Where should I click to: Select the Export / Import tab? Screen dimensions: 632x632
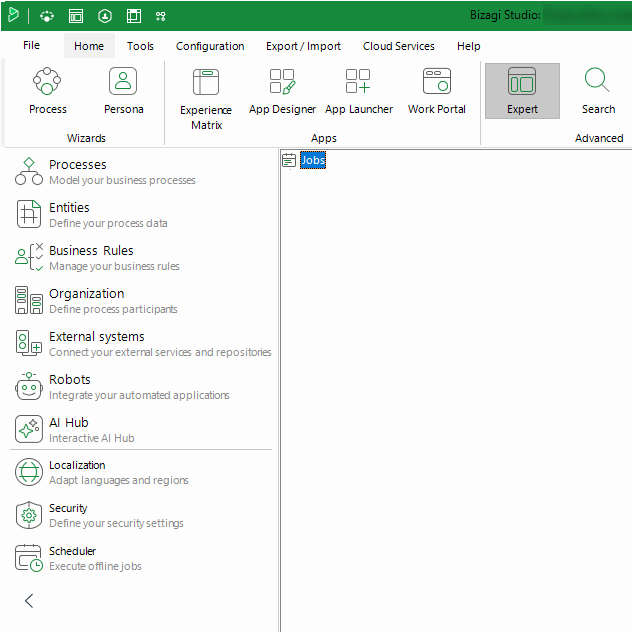coord(303,46)
